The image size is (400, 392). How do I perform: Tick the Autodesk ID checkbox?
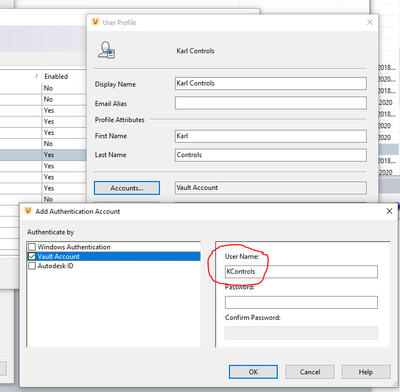tap(32, 266)
